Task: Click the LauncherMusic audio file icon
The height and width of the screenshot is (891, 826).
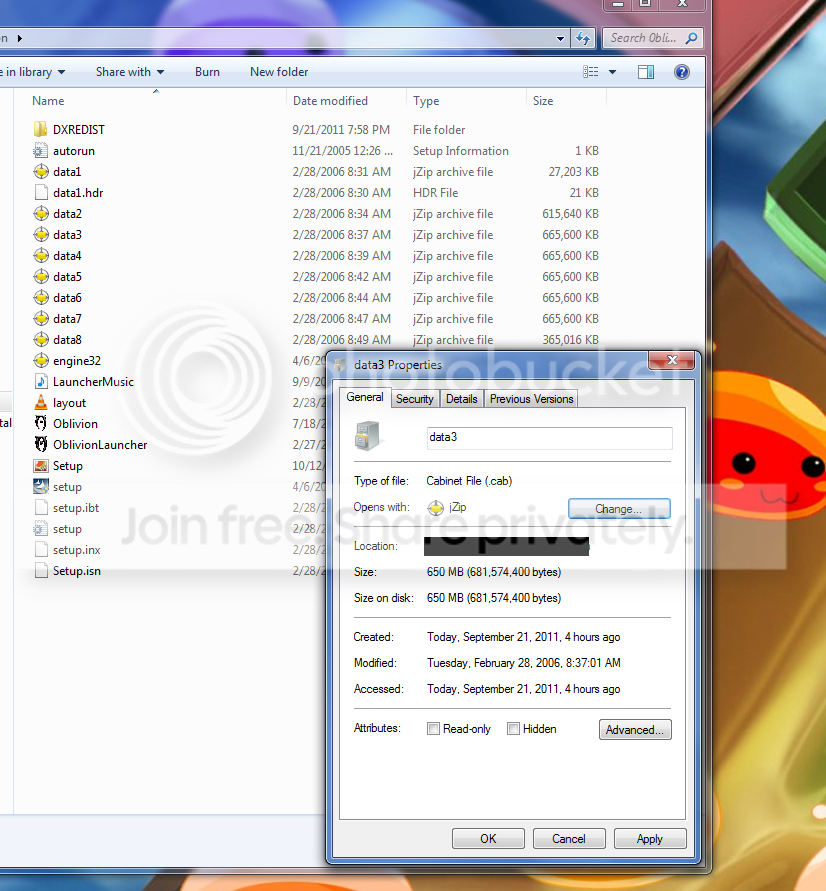Action: point(40,381)
